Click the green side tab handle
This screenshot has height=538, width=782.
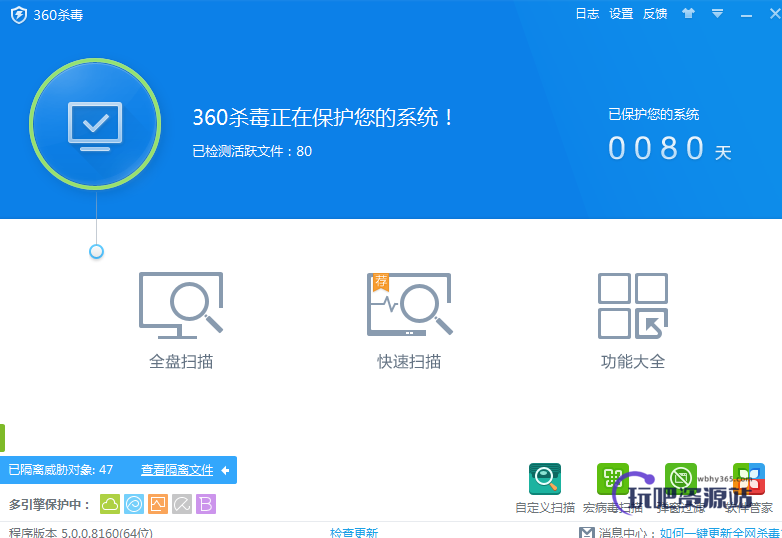2,438
